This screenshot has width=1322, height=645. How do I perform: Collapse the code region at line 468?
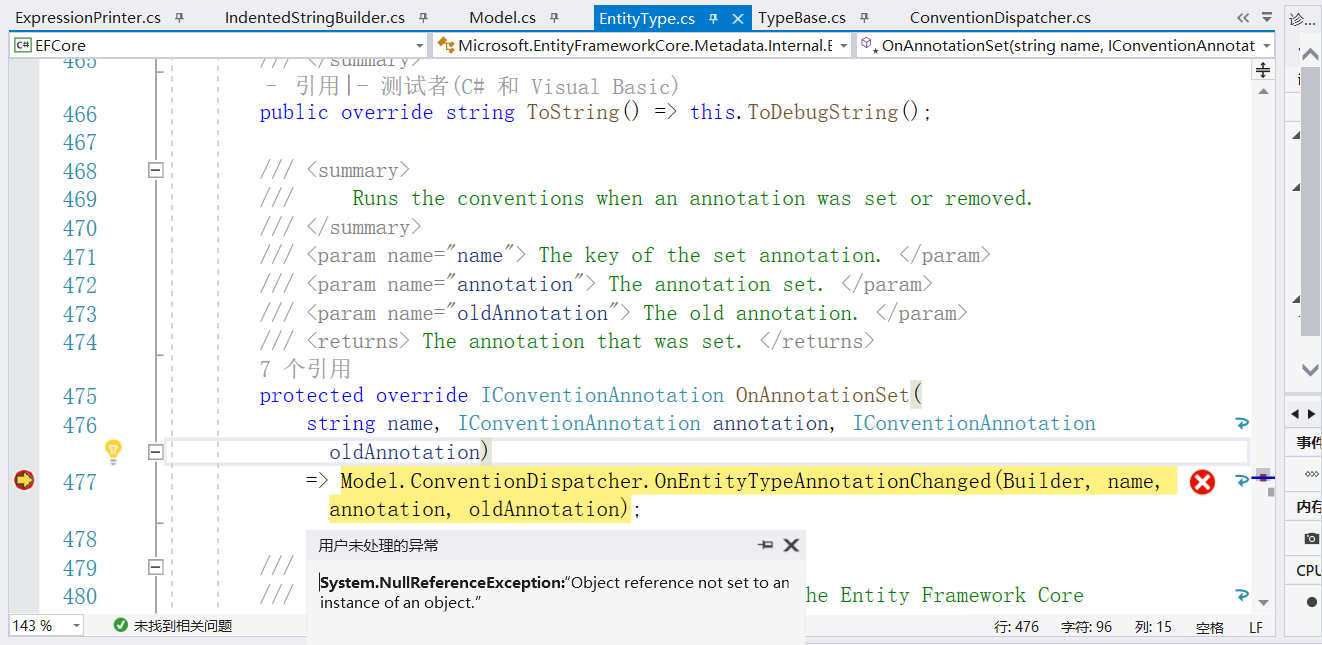156,170
